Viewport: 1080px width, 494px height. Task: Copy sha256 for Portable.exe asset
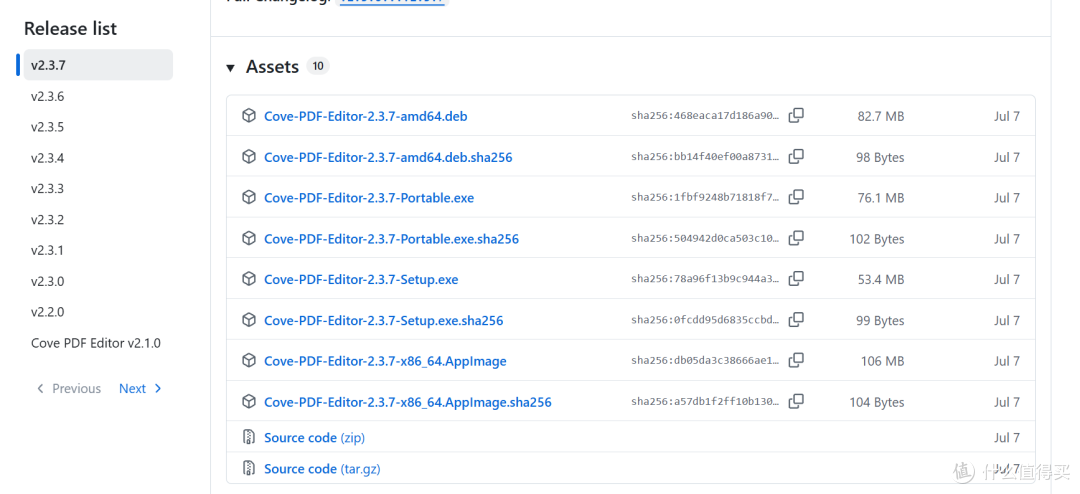796,198
